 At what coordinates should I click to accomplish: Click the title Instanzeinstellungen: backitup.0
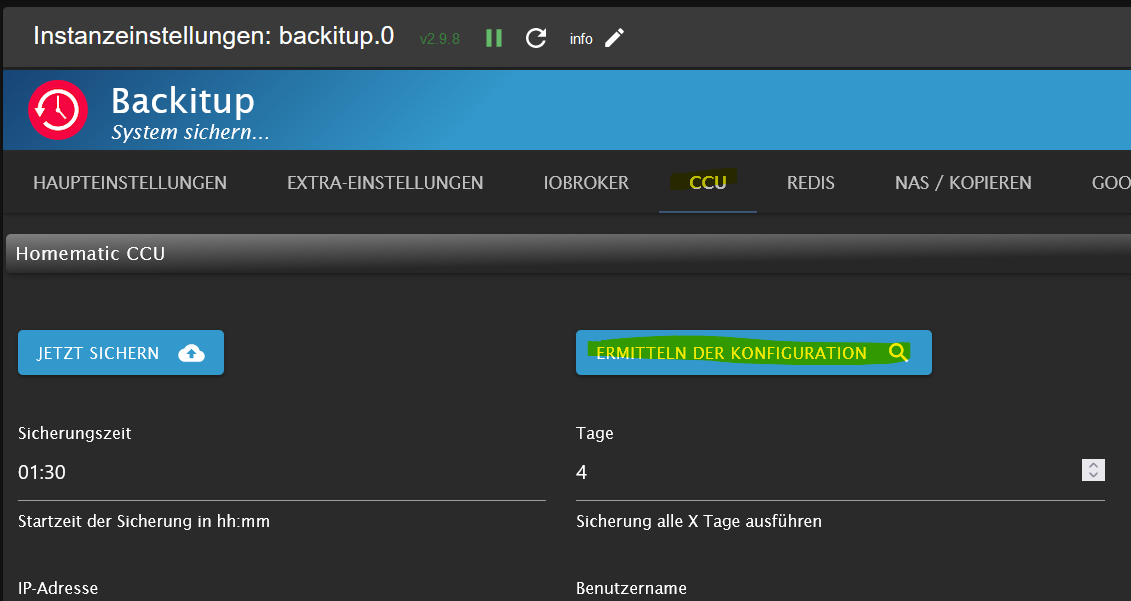click(x=214, y=37)
